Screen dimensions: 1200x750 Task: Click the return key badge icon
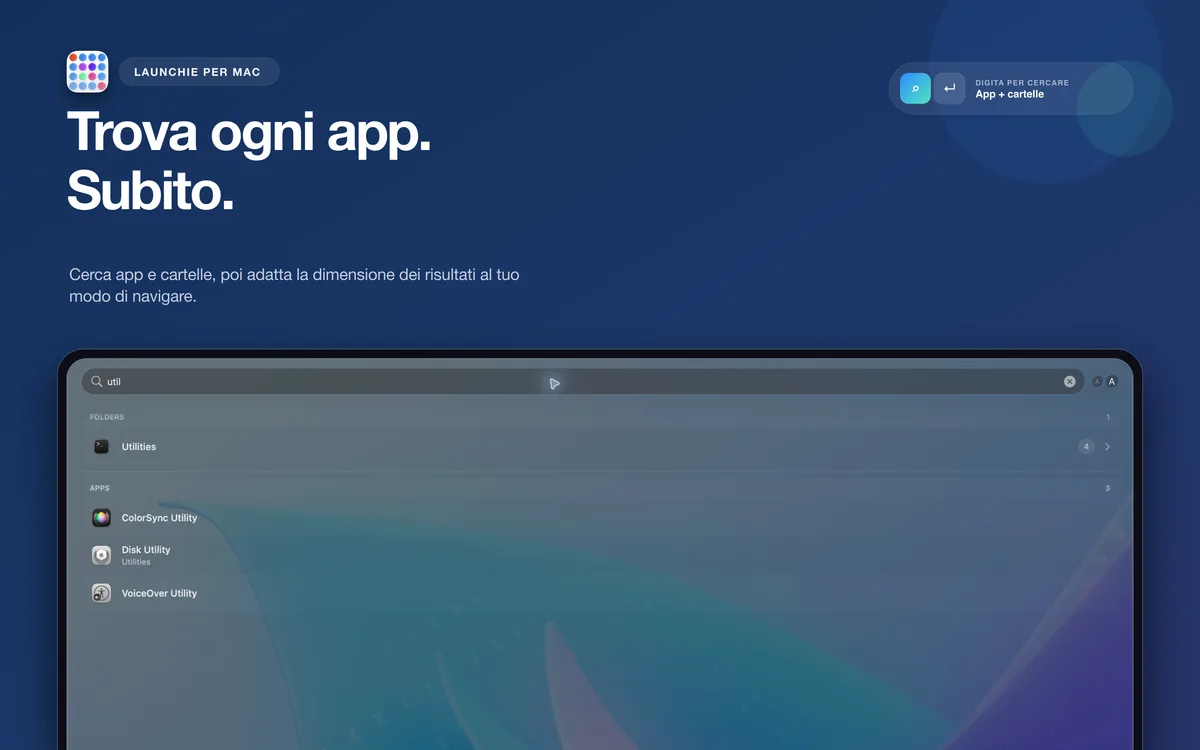point(949,88)
